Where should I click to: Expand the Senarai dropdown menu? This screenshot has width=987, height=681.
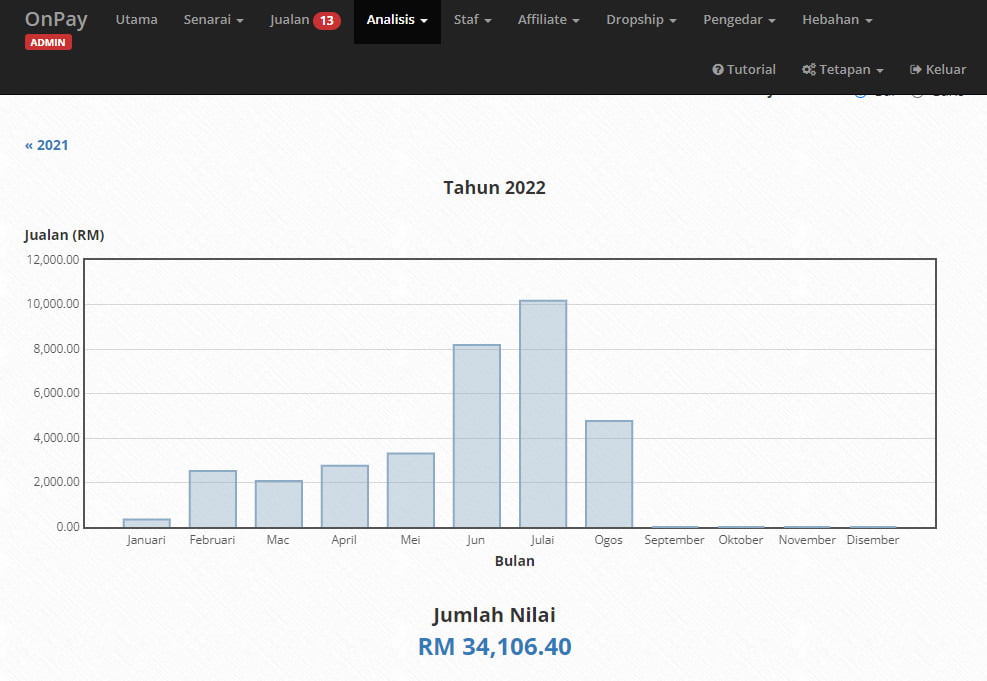(x=213, y=20)
